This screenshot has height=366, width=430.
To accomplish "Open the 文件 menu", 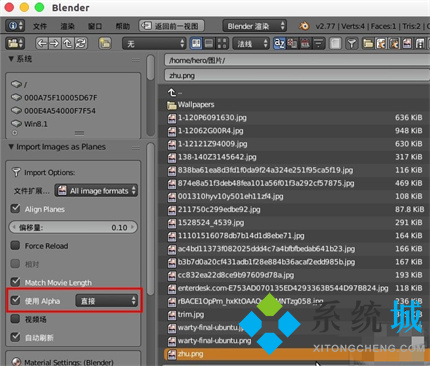I will pos(40,26).
